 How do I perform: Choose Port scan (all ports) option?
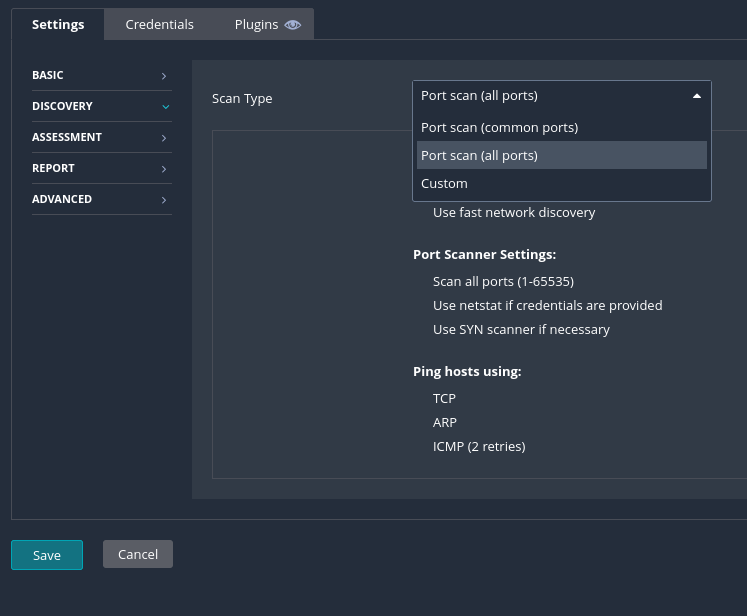pos(479,155)
